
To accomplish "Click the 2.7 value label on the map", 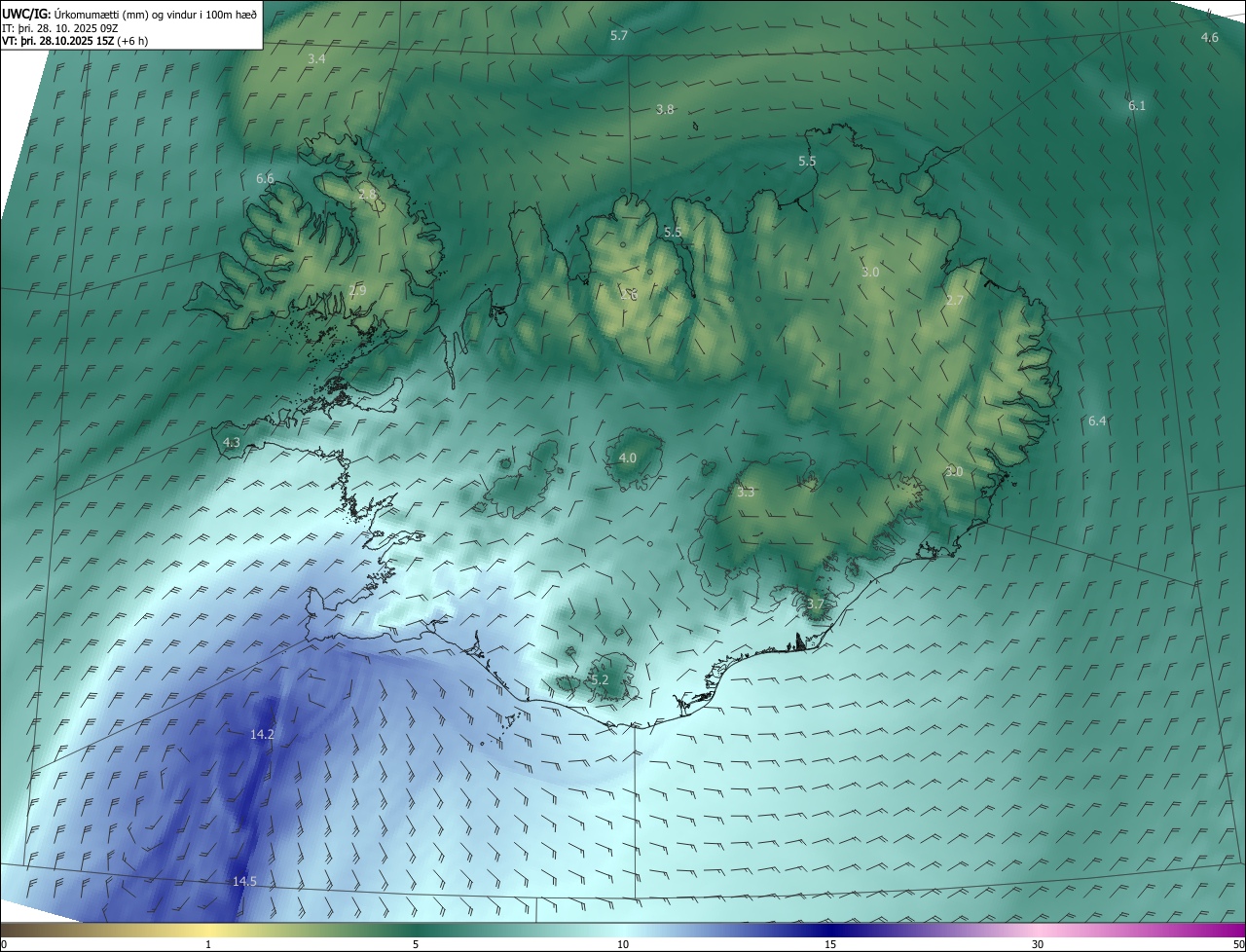I will (954, 301).
